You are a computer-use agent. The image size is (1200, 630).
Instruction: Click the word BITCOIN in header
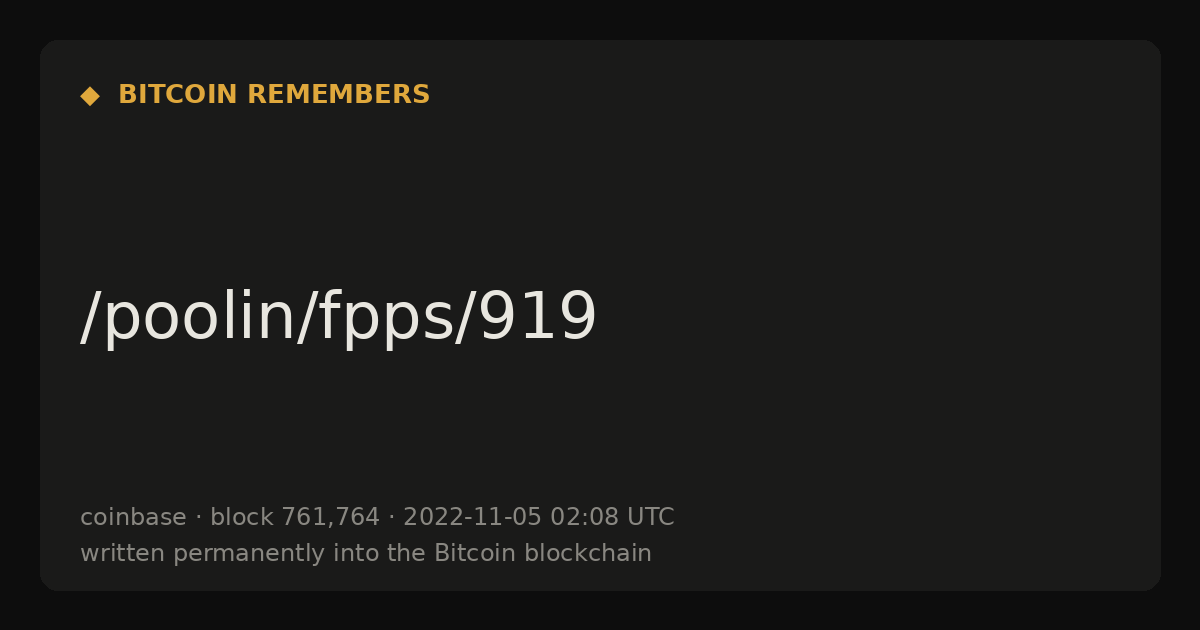coord(178,95)
